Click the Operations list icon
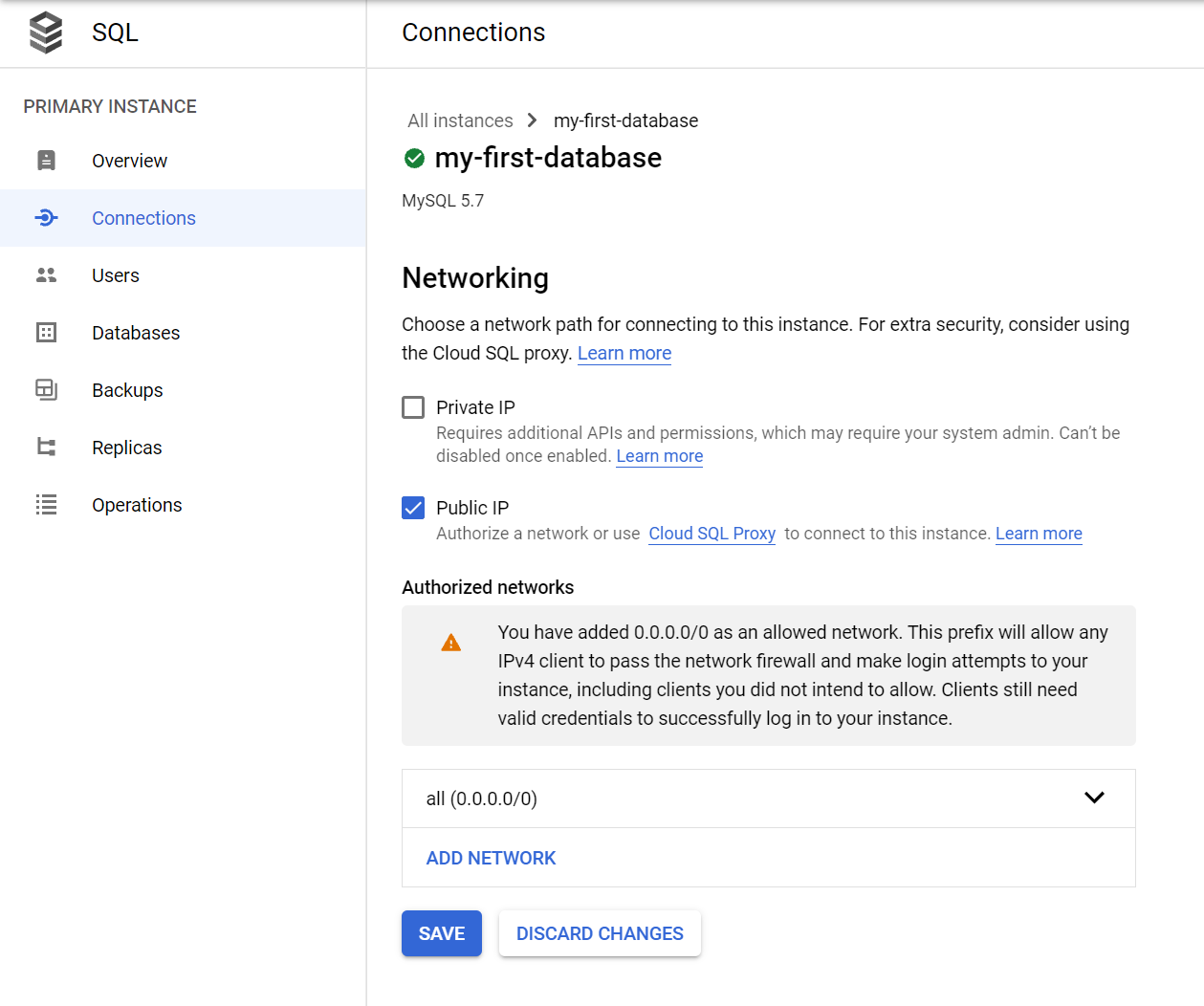 coord(46,505)
